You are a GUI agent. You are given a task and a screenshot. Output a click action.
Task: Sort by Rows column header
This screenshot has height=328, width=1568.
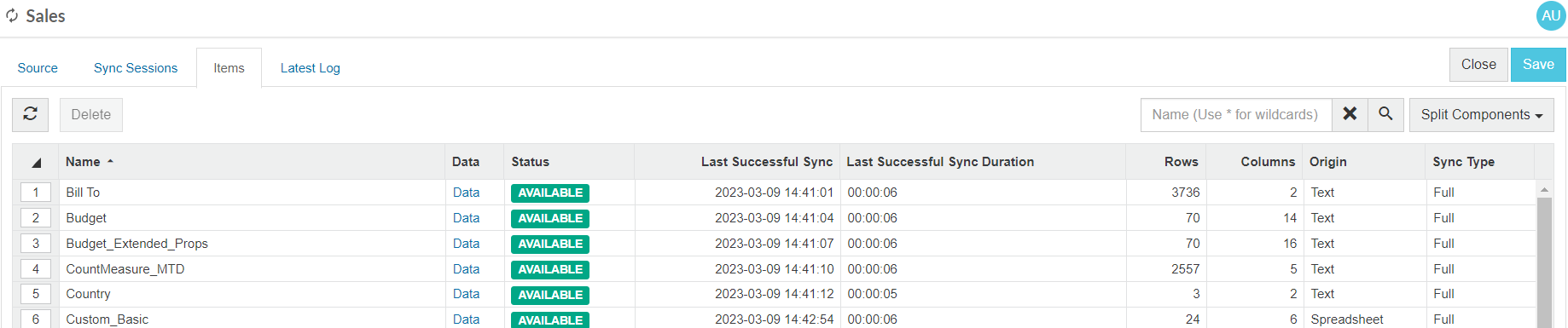[1181, 162]
